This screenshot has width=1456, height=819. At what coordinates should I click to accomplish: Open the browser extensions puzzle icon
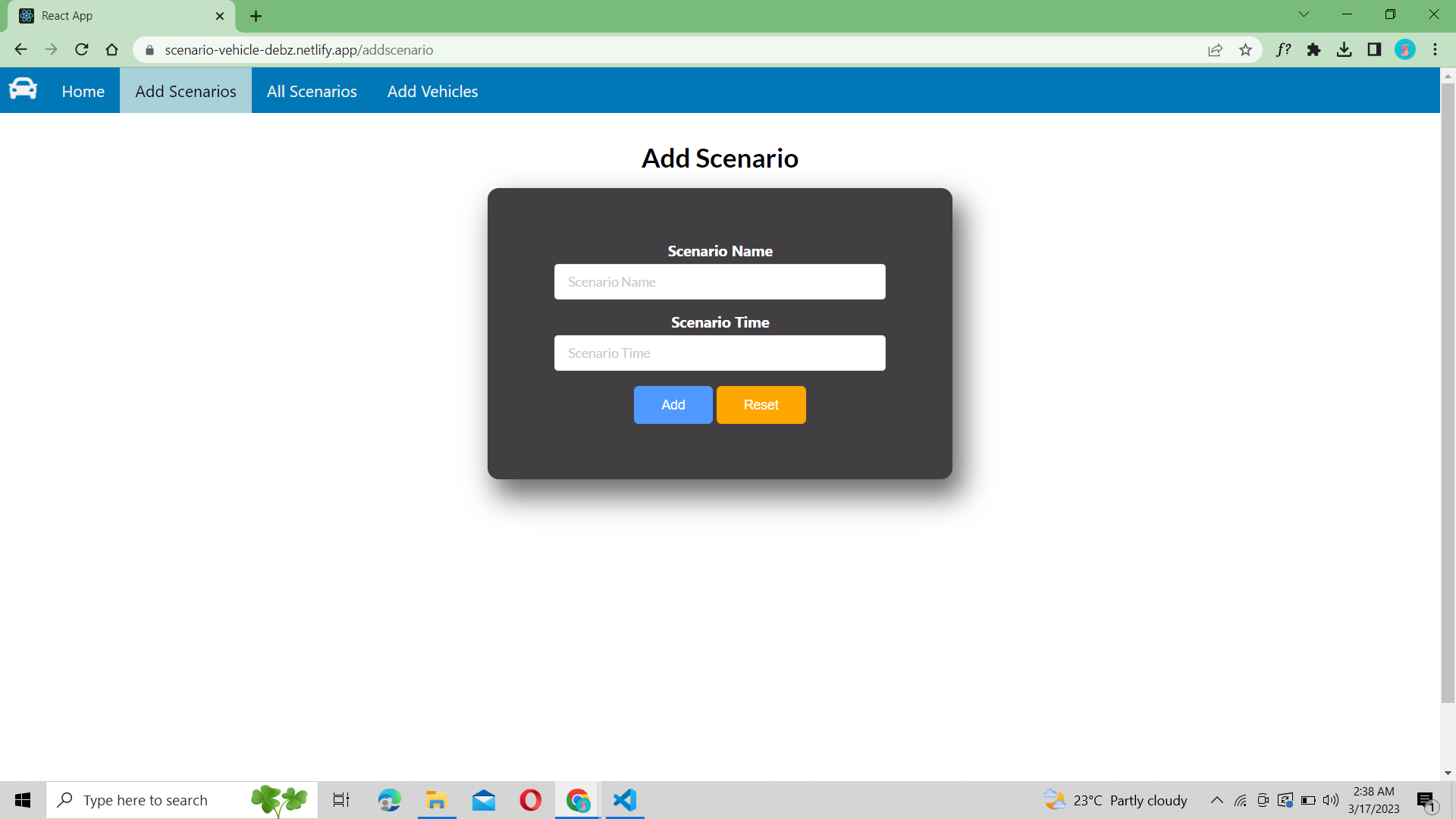[1314, 49]
